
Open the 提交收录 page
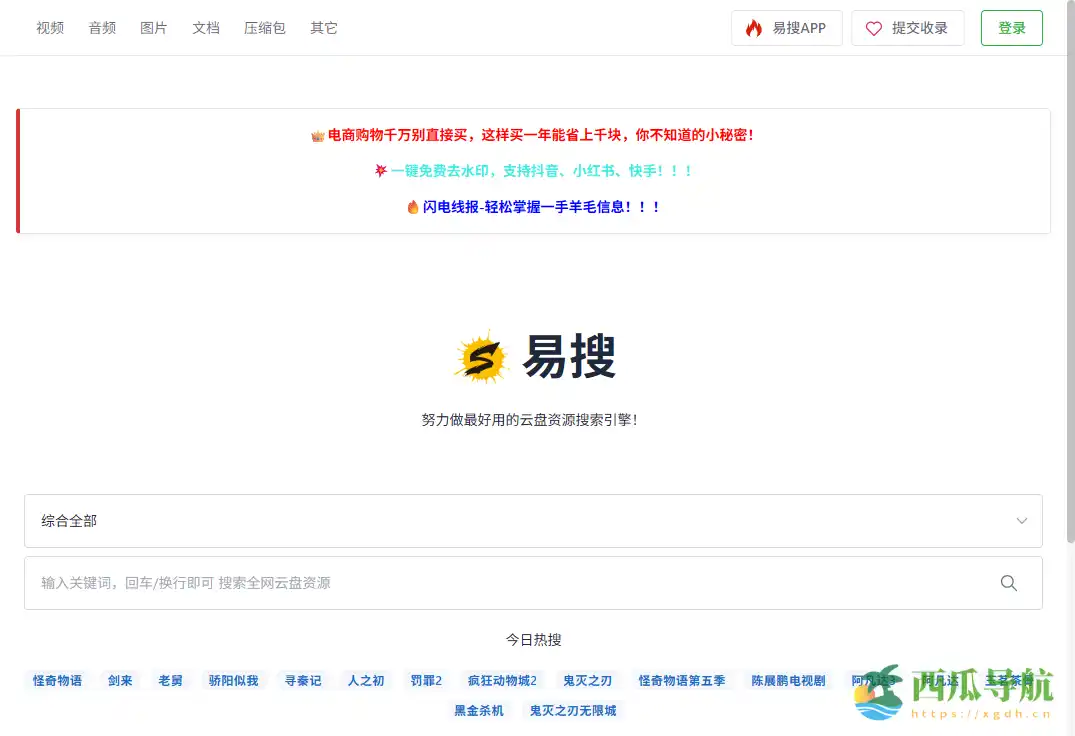(x=919, y=28)
